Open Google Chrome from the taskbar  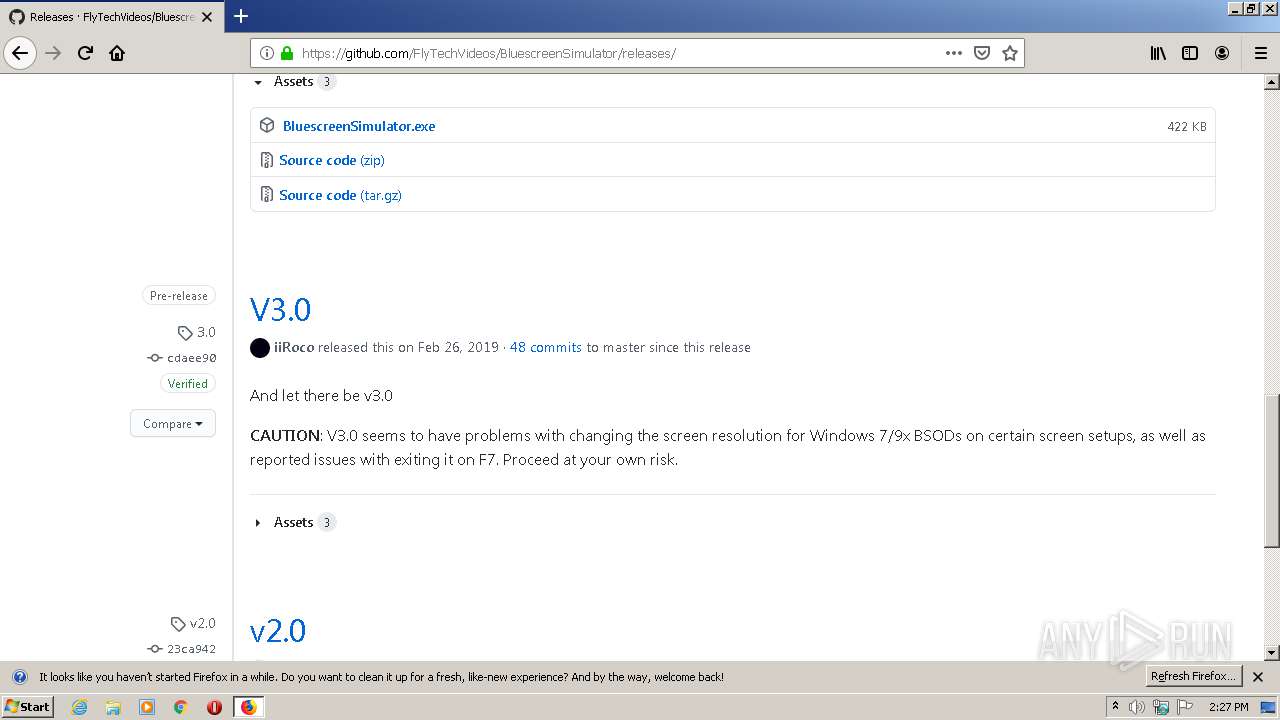click(181, 707)
